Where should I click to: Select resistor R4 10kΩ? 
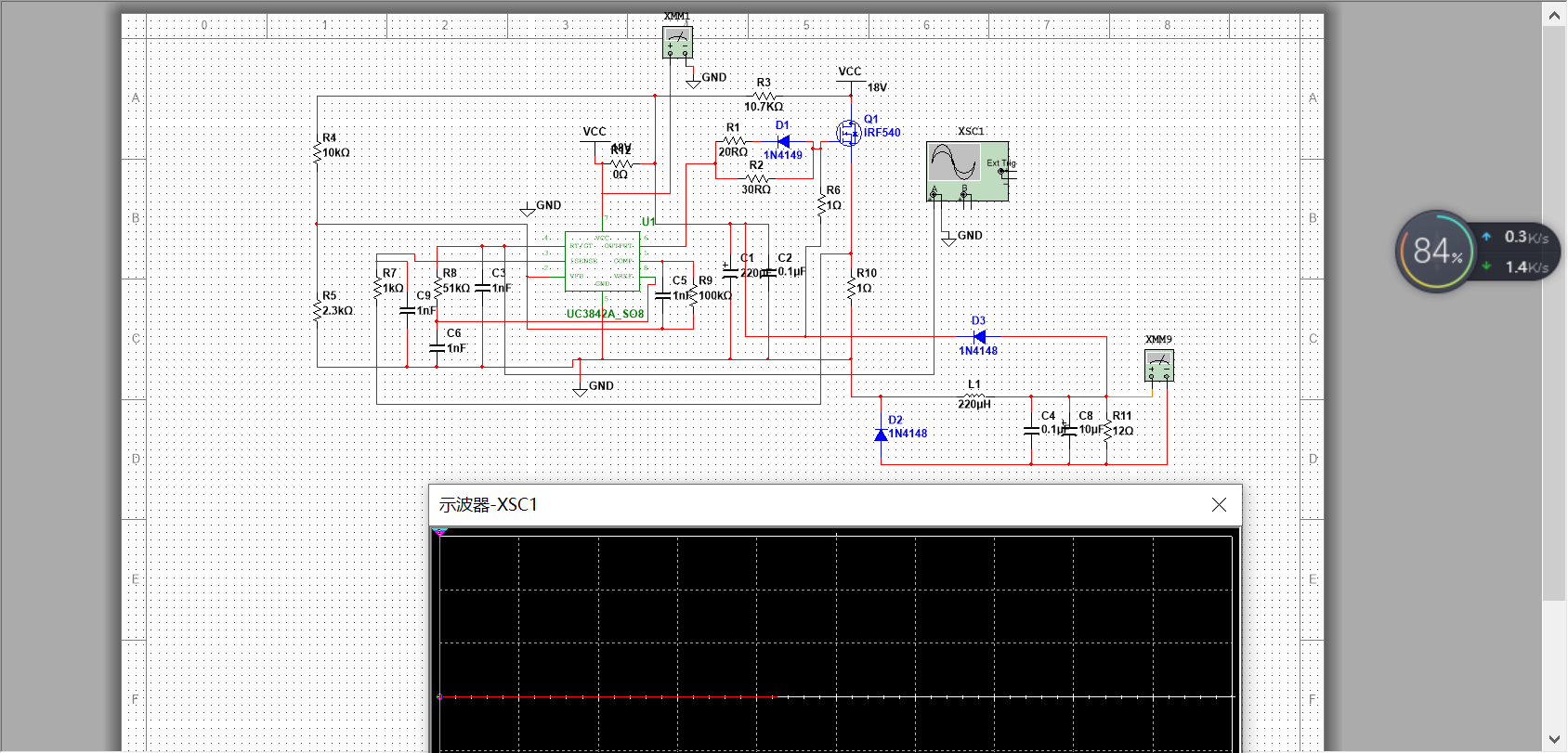318,150
